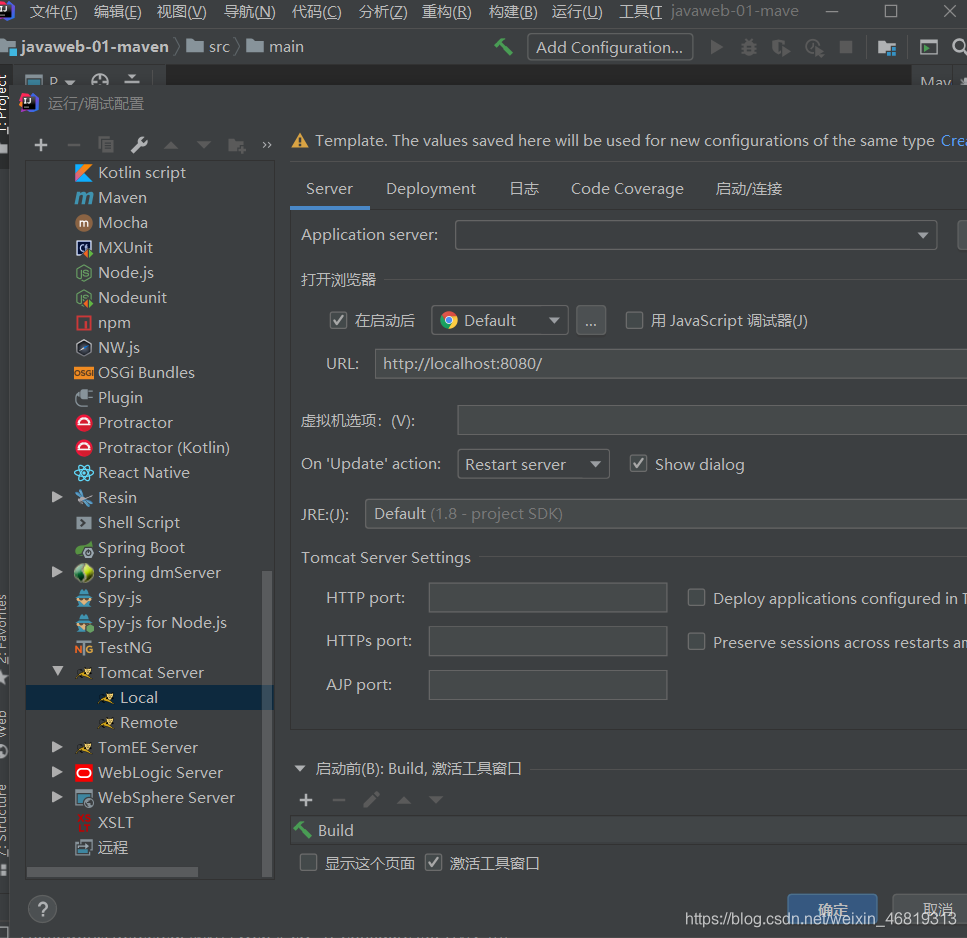Screen dimensions: 967x938
Task: Click the copy configuration icon
Action: (106, 145)
